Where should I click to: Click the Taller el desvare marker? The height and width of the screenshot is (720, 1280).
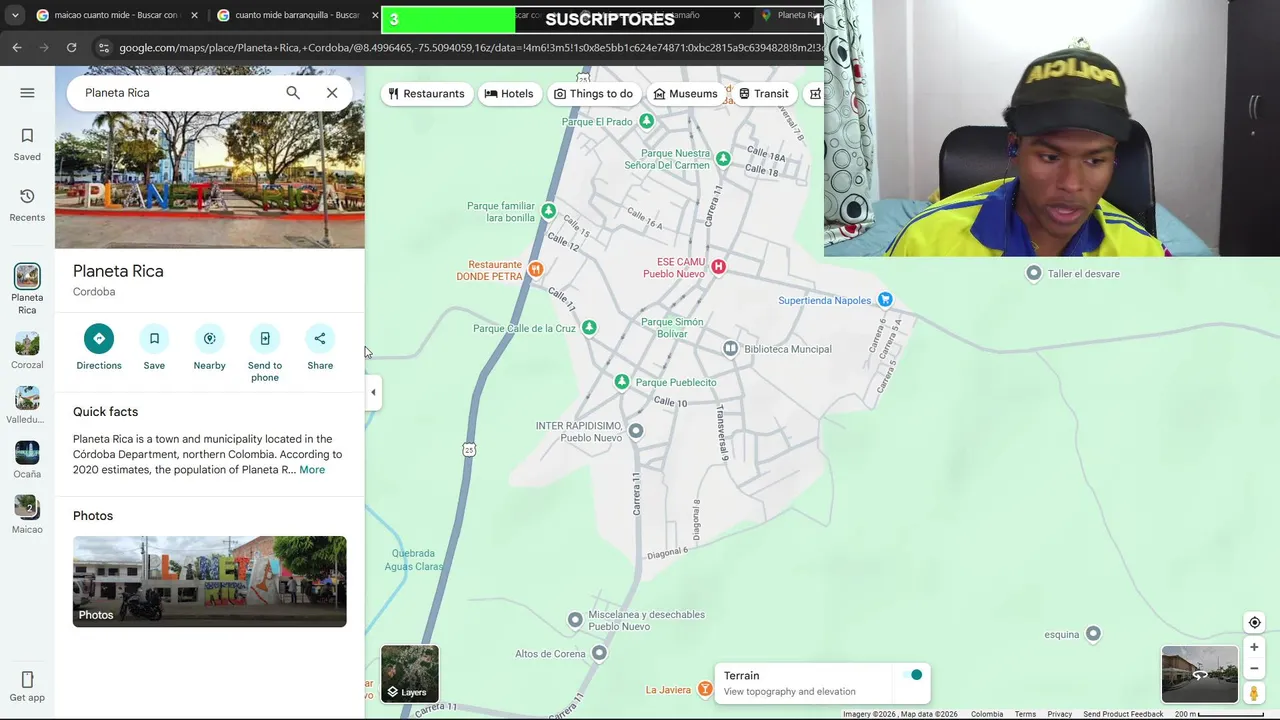tap(1034, 273)
